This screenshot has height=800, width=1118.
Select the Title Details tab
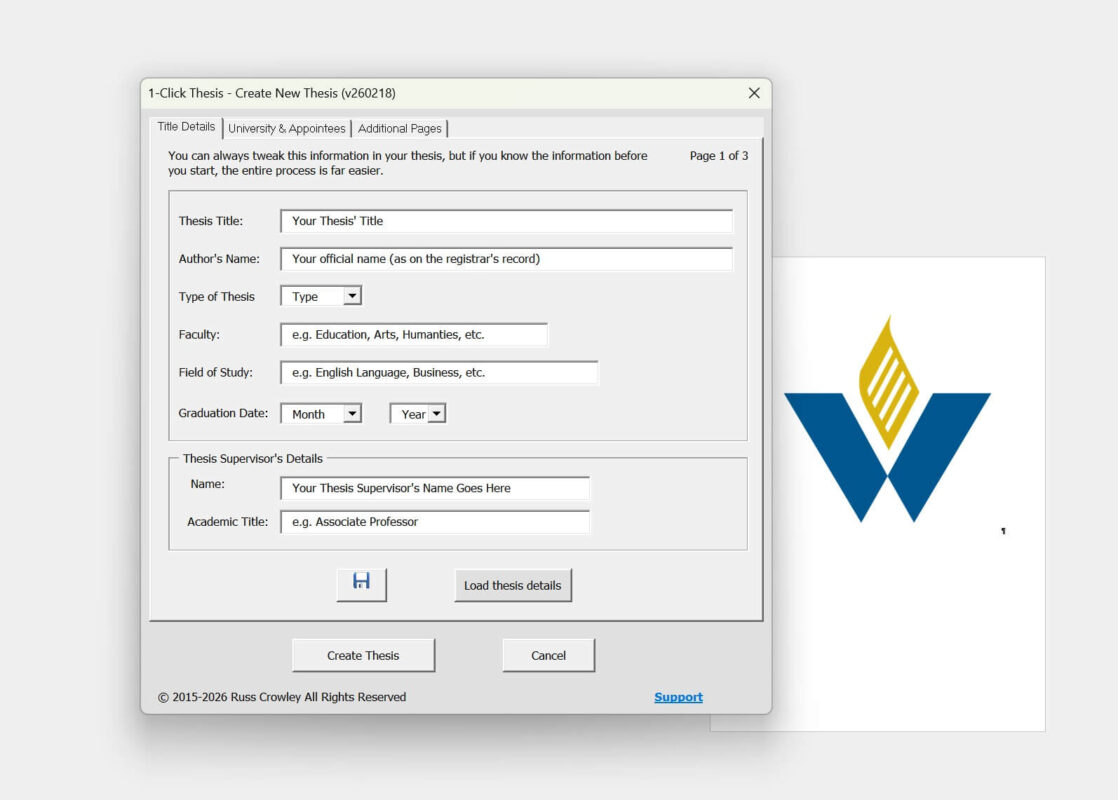pyautogui.click(x=186, y=127)
